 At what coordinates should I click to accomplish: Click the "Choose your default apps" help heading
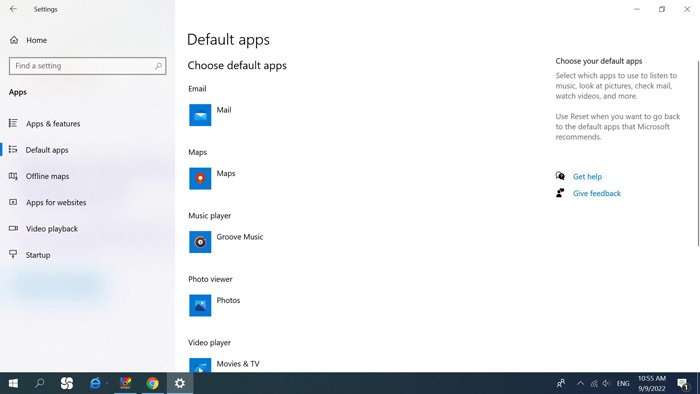(599, 61)
